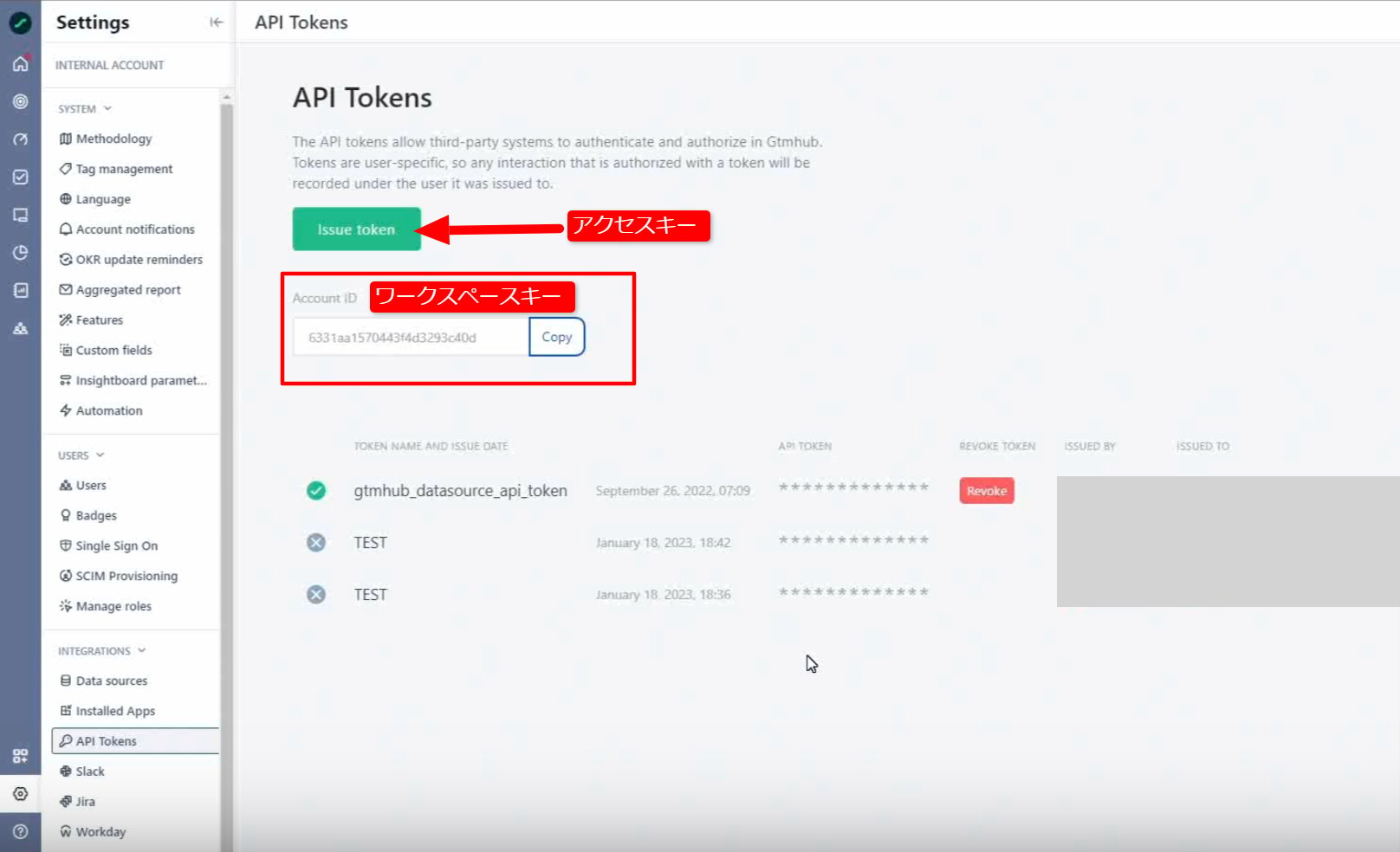Click the Gtmhub logo icon

coord(20,23)
